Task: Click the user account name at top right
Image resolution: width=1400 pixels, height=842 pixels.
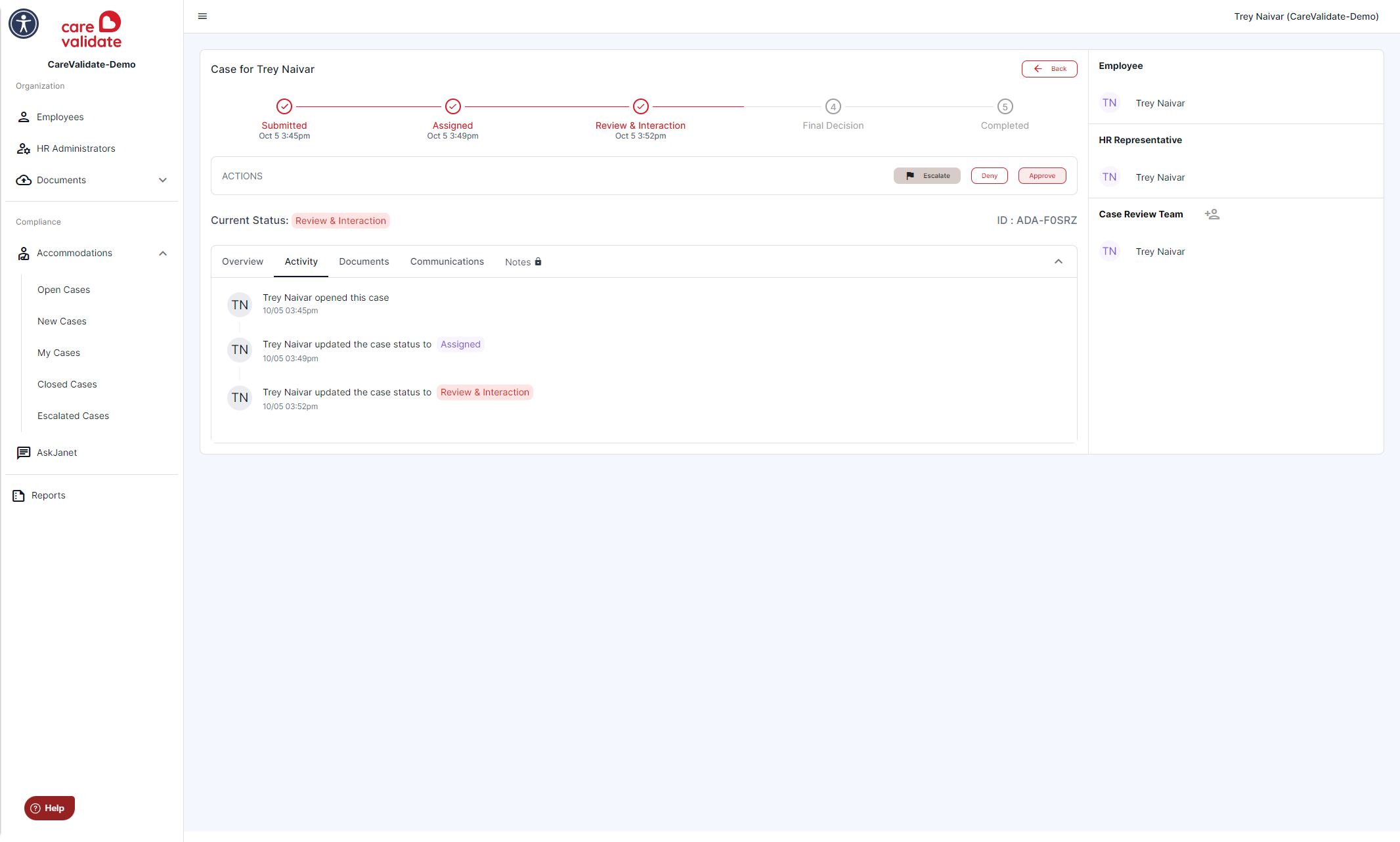Action: 1306,16
